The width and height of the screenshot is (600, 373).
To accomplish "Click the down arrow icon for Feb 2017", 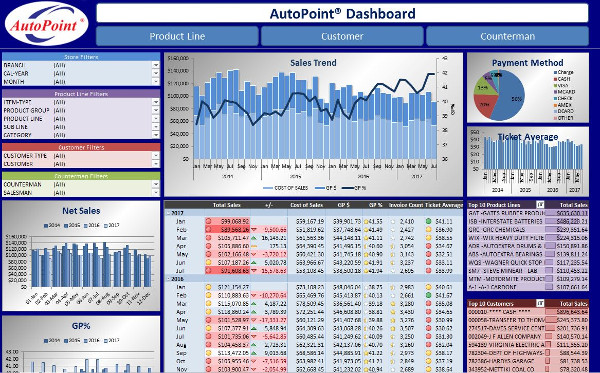I will click(x=254, y=230).
